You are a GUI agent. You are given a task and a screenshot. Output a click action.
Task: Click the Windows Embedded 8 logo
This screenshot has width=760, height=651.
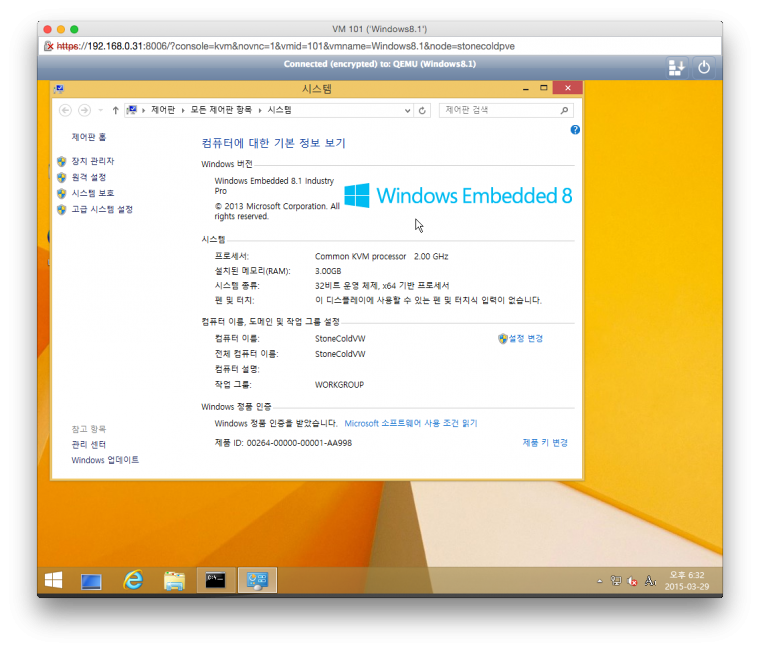(458, 195)
